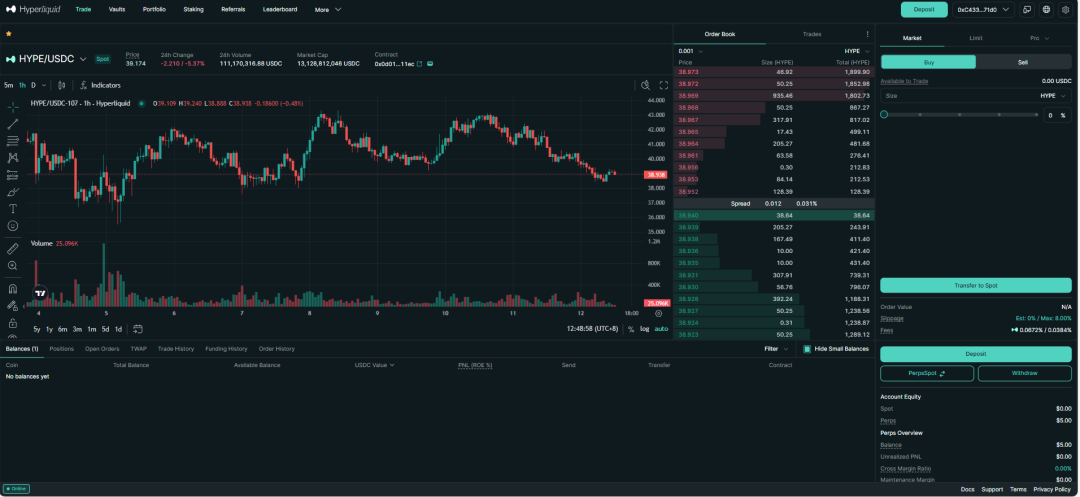Viewport: 1080px width, 497px height.
Task: Open the chart quick search icon
Action: coord(645,85)
